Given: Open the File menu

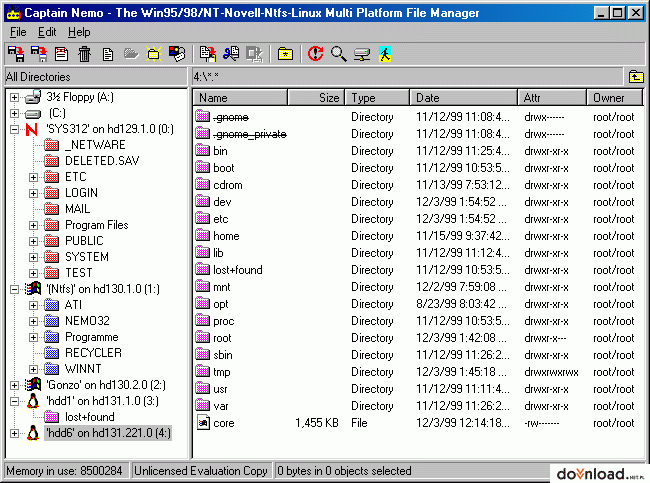Looking at the screenshot, I should 18,32.
